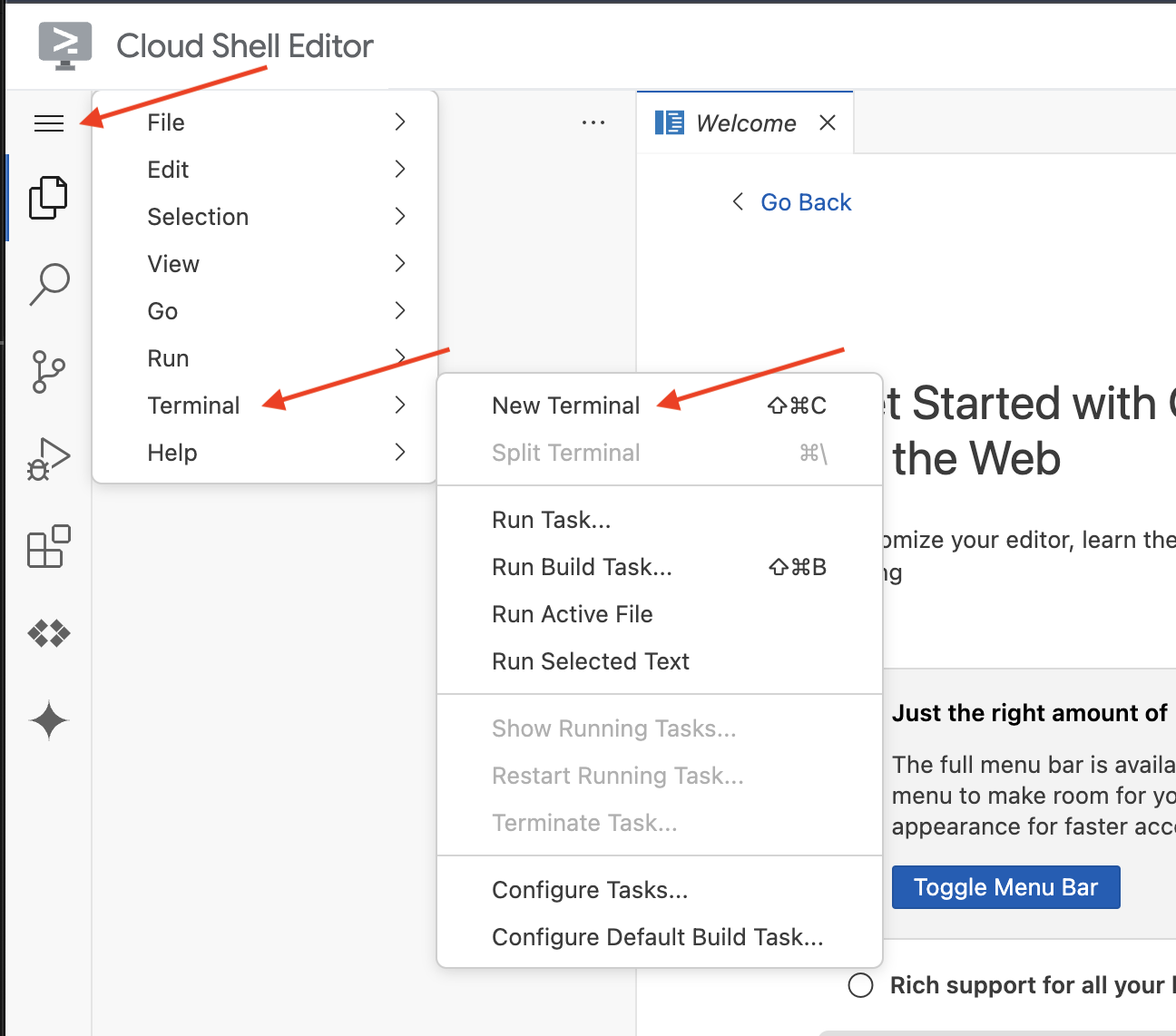1176x1036 pixels.
Task: Select Run Build Task... menu entry
Action: click(x=582, y=567)
